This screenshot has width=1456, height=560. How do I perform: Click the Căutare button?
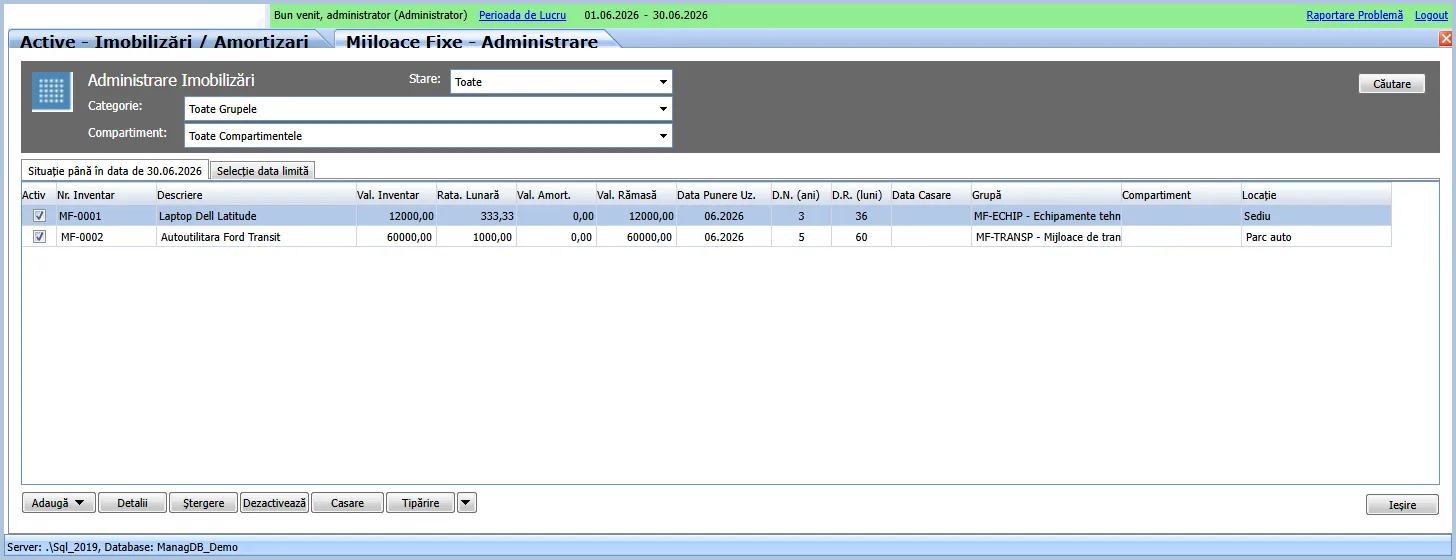(1392, 84)
